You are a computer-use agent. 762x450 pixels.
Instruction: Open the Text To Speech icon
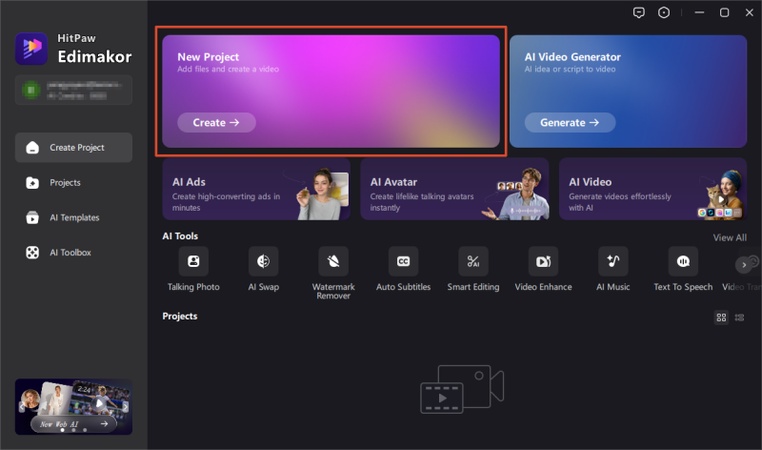(x=683, y=261)
